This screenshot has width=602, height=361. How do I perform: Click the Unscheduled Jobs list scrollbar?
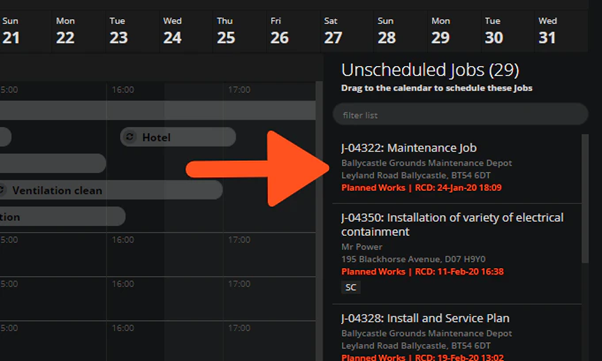tap(585, 199)
